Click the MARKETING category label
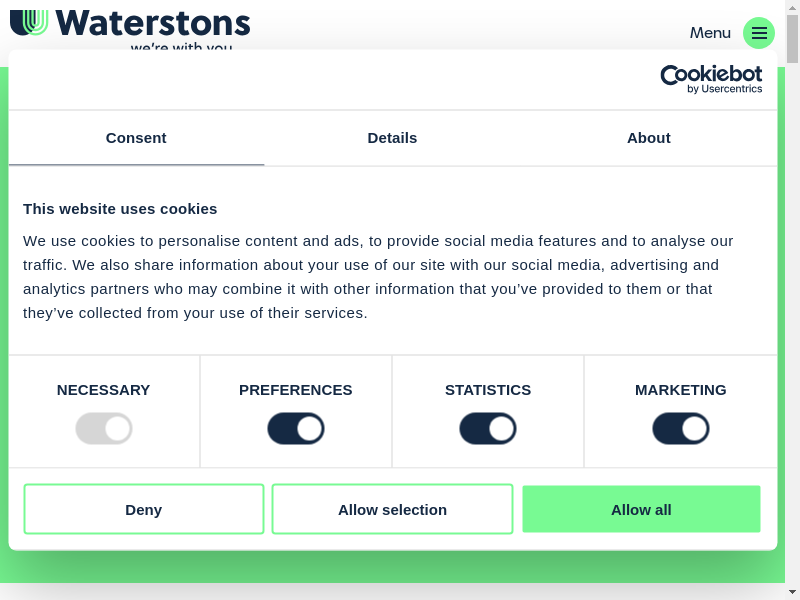 (681, 390)
